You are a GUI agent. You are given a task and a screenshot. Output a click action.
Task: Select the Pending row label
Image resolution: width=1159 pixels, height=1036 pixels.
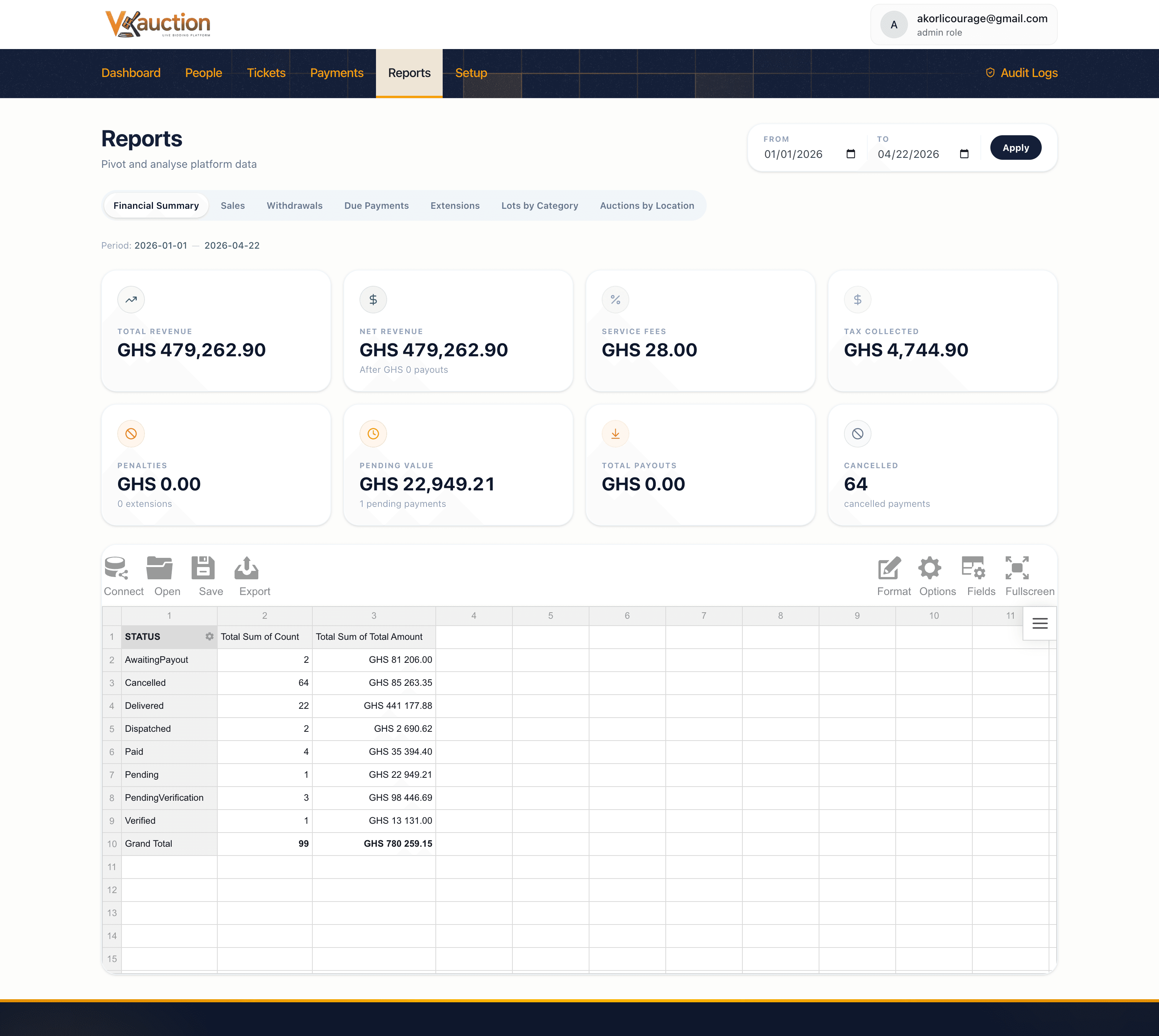169,775
